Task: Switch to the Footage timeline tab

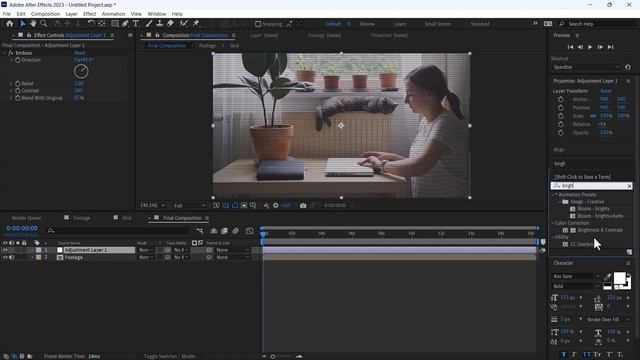Action: tap(82, 218)
